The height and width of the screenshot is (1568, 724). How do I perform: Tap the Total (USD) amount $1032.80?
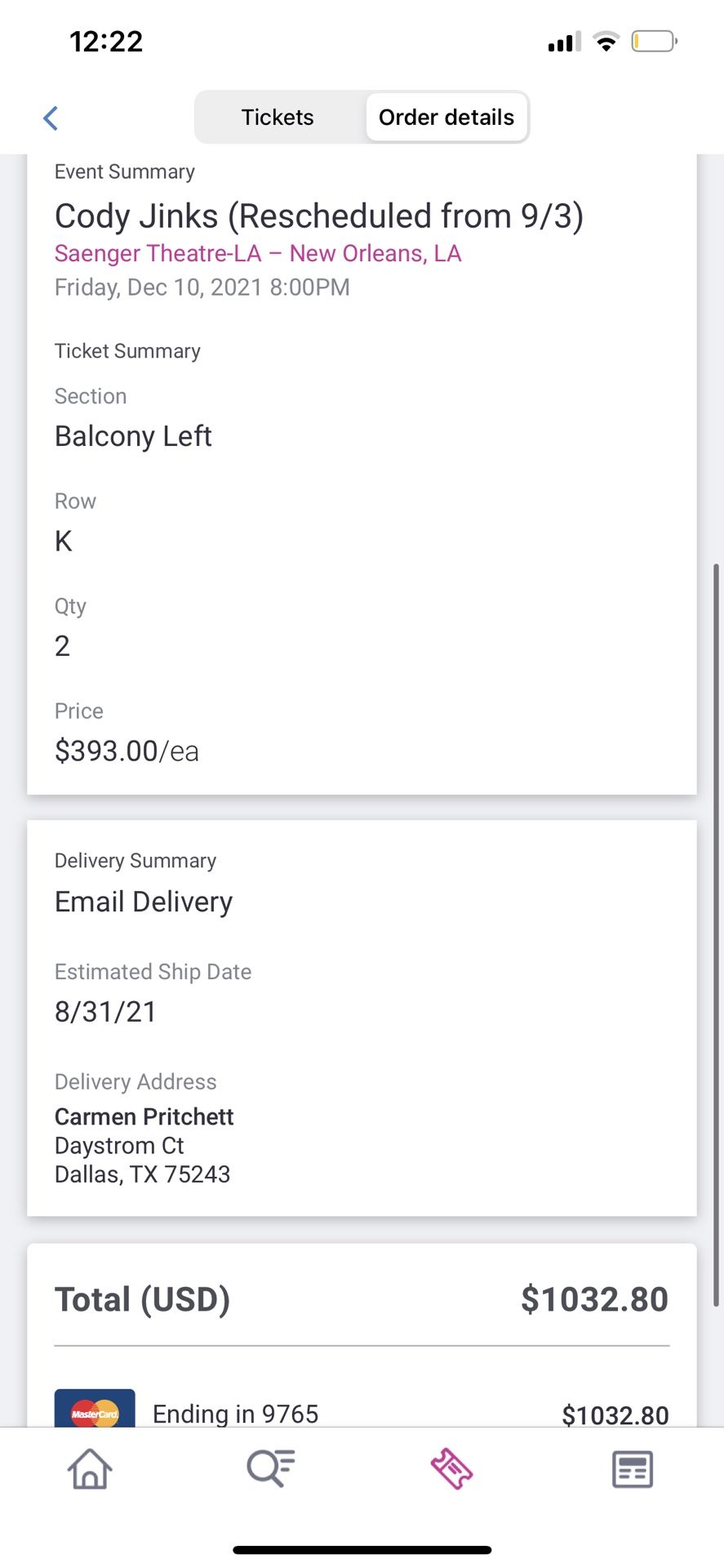[x=594, y=1299]
